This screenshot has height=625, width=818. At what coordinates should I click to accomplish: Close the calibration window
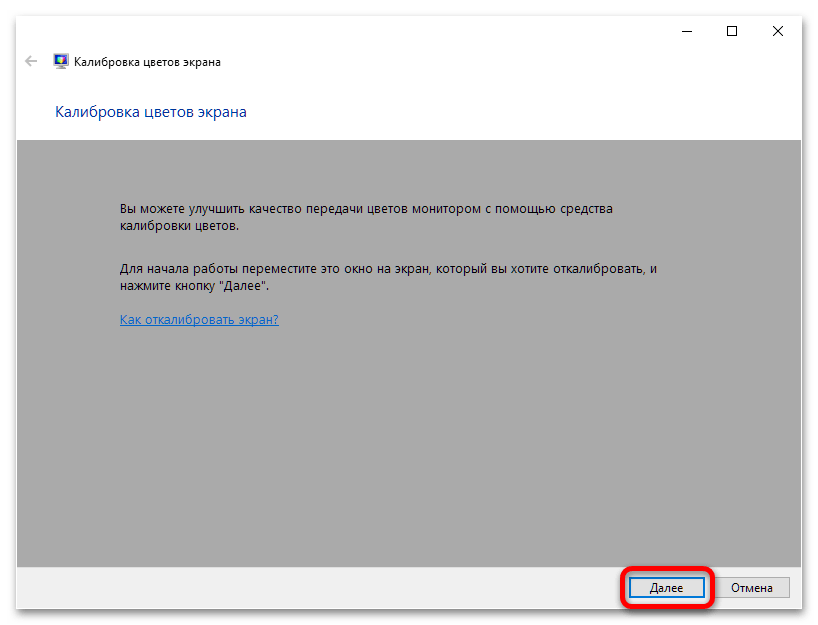point(777,31)
